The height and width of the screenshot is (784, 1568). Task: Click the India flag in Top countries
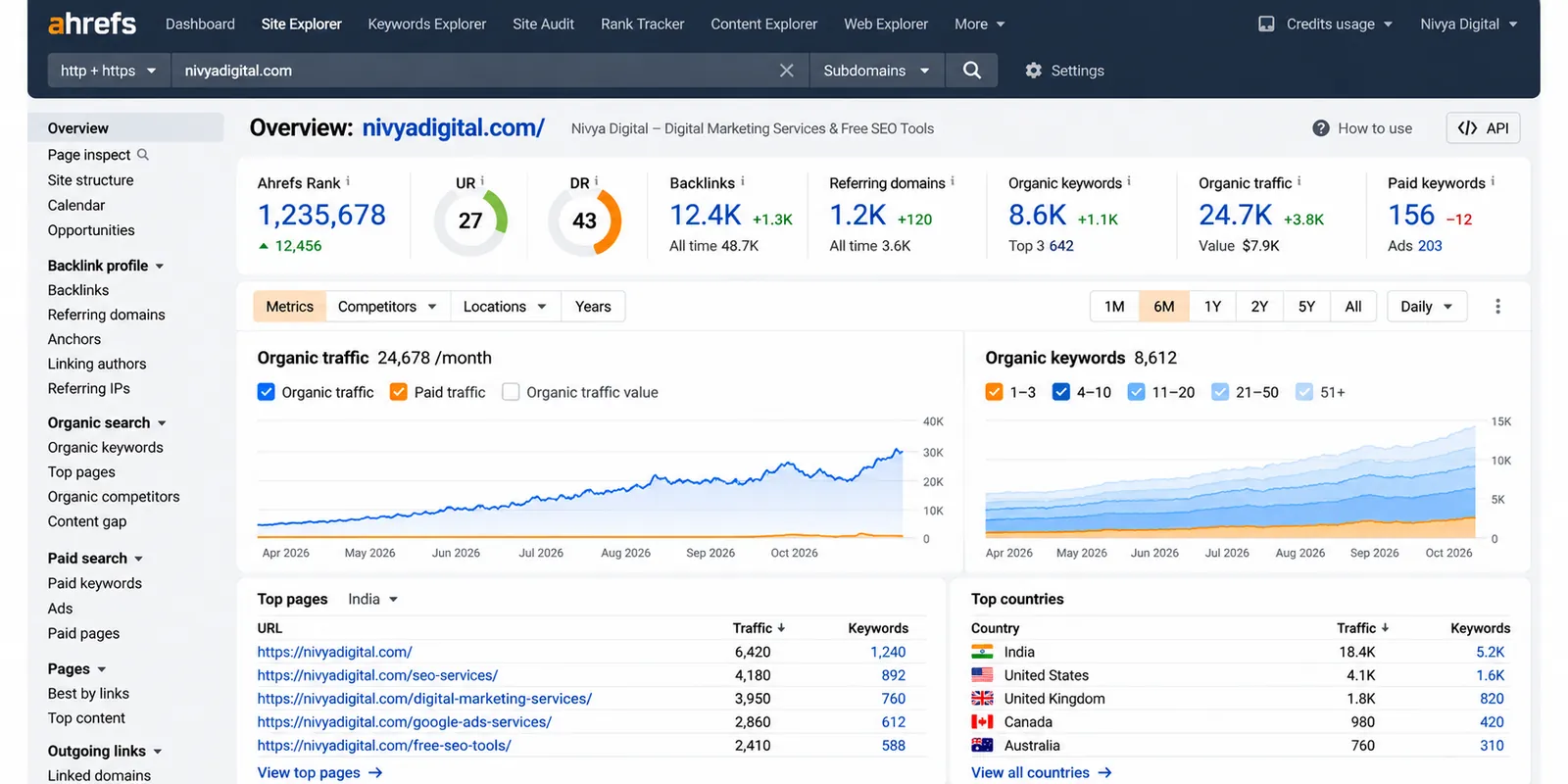982,652
